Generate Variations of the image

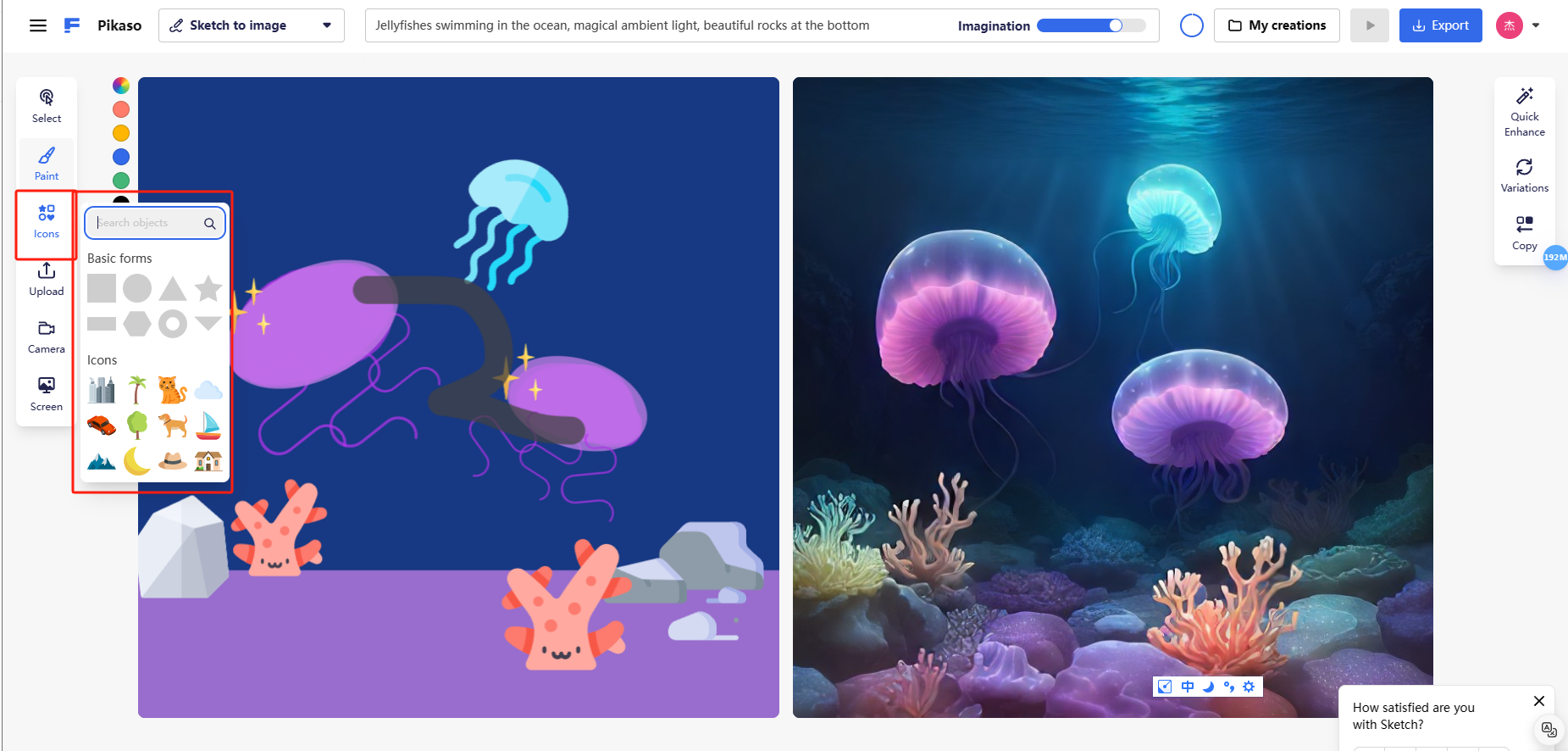1525,175
